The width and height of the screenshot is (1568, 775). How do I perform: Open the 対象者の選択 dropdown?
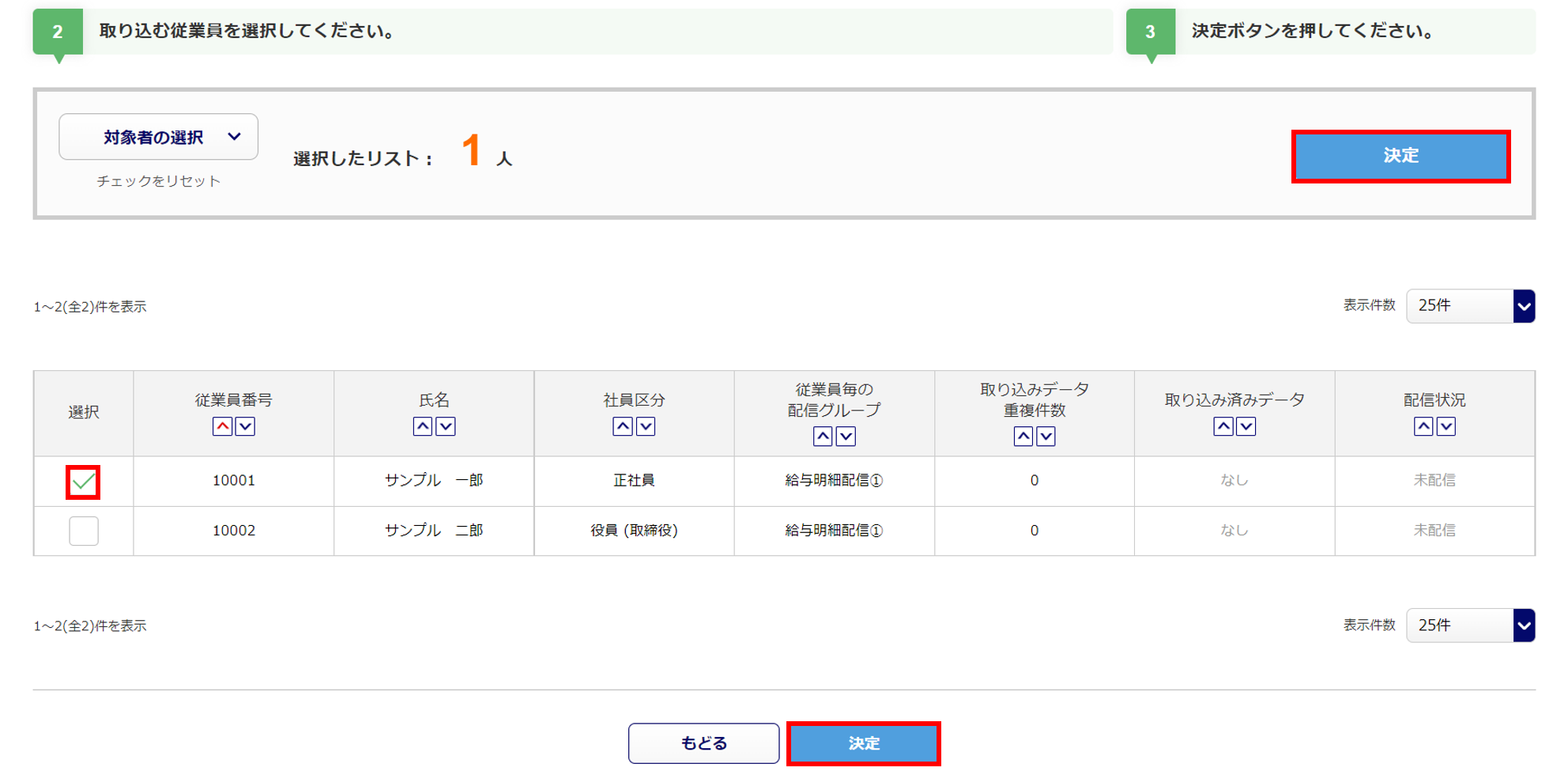point(159,137)
